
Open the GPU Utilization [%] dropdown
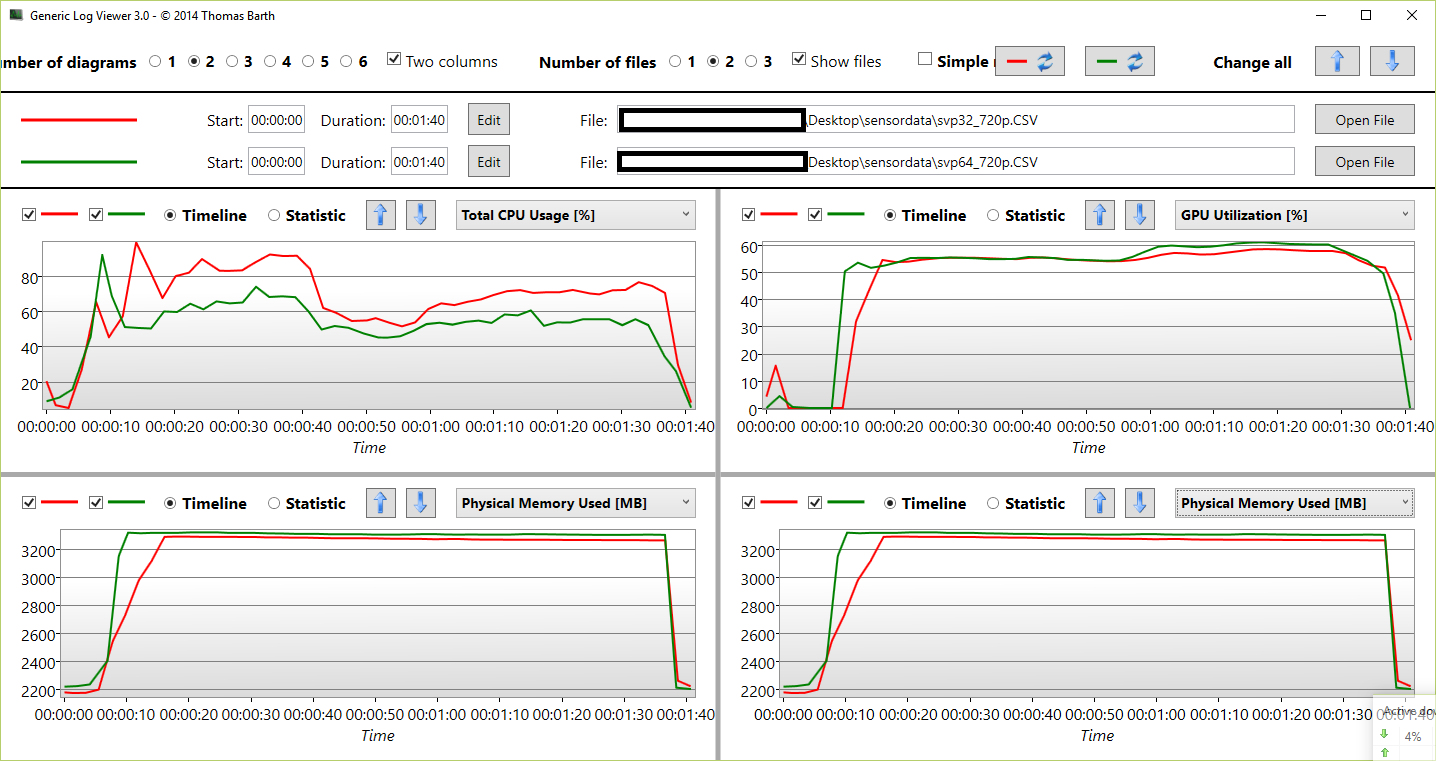click(1295, 215)
